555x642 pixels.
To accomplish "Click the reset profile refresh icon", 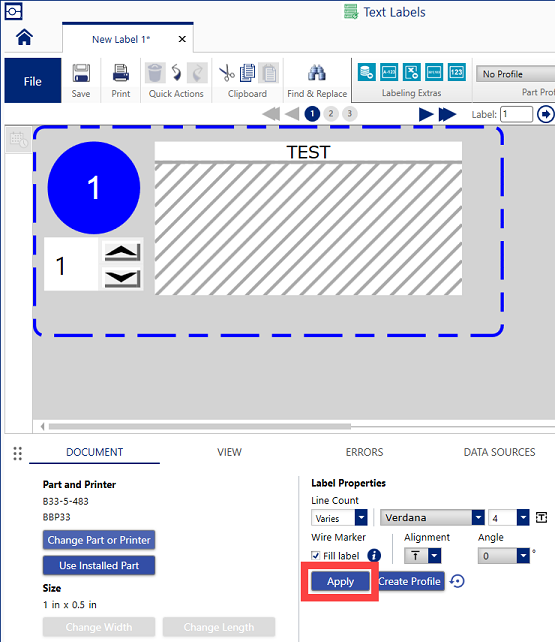I will point(457,581).
